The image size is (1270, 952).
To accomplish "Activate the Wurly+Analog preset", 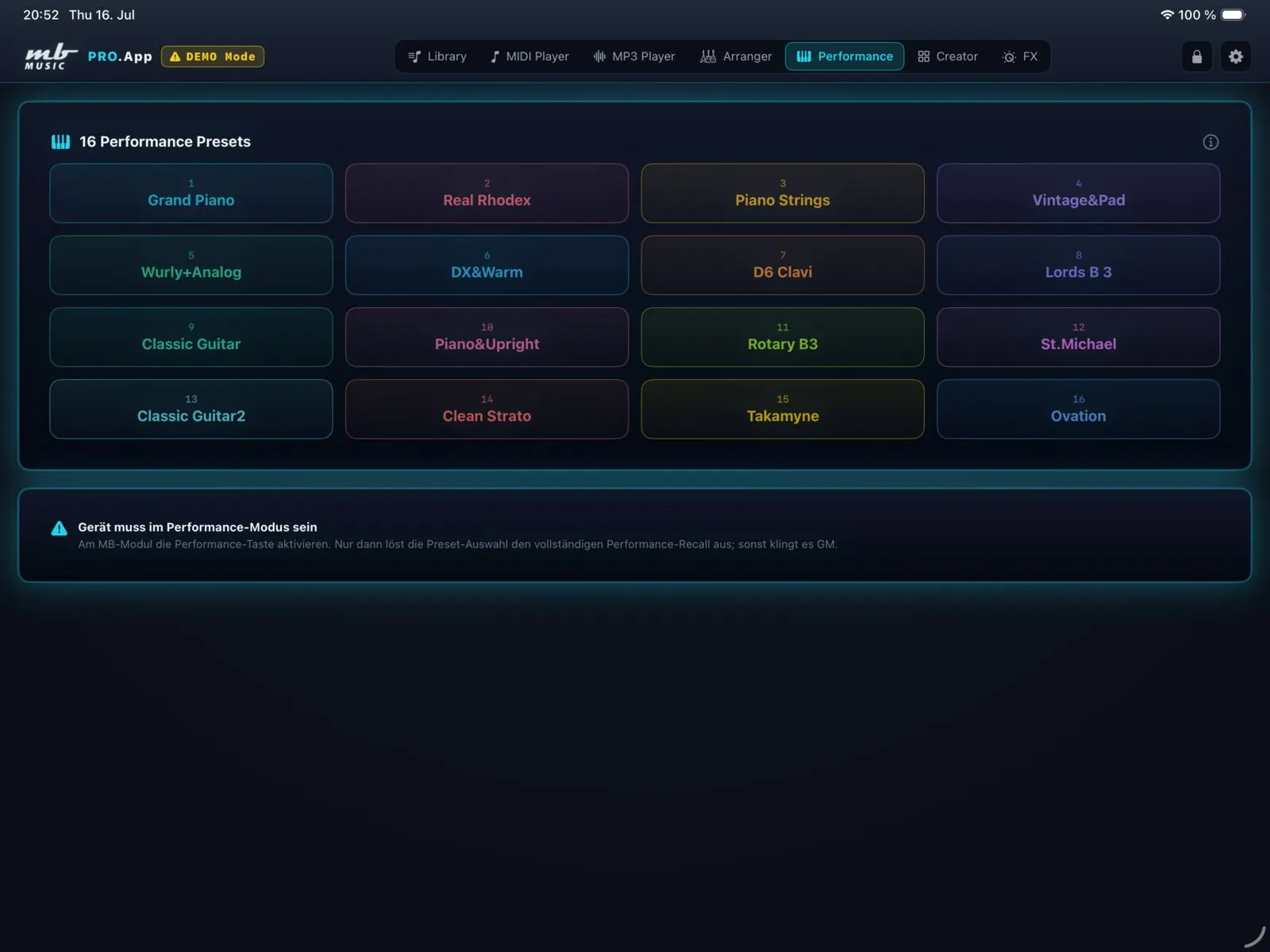I will (191, 265).
